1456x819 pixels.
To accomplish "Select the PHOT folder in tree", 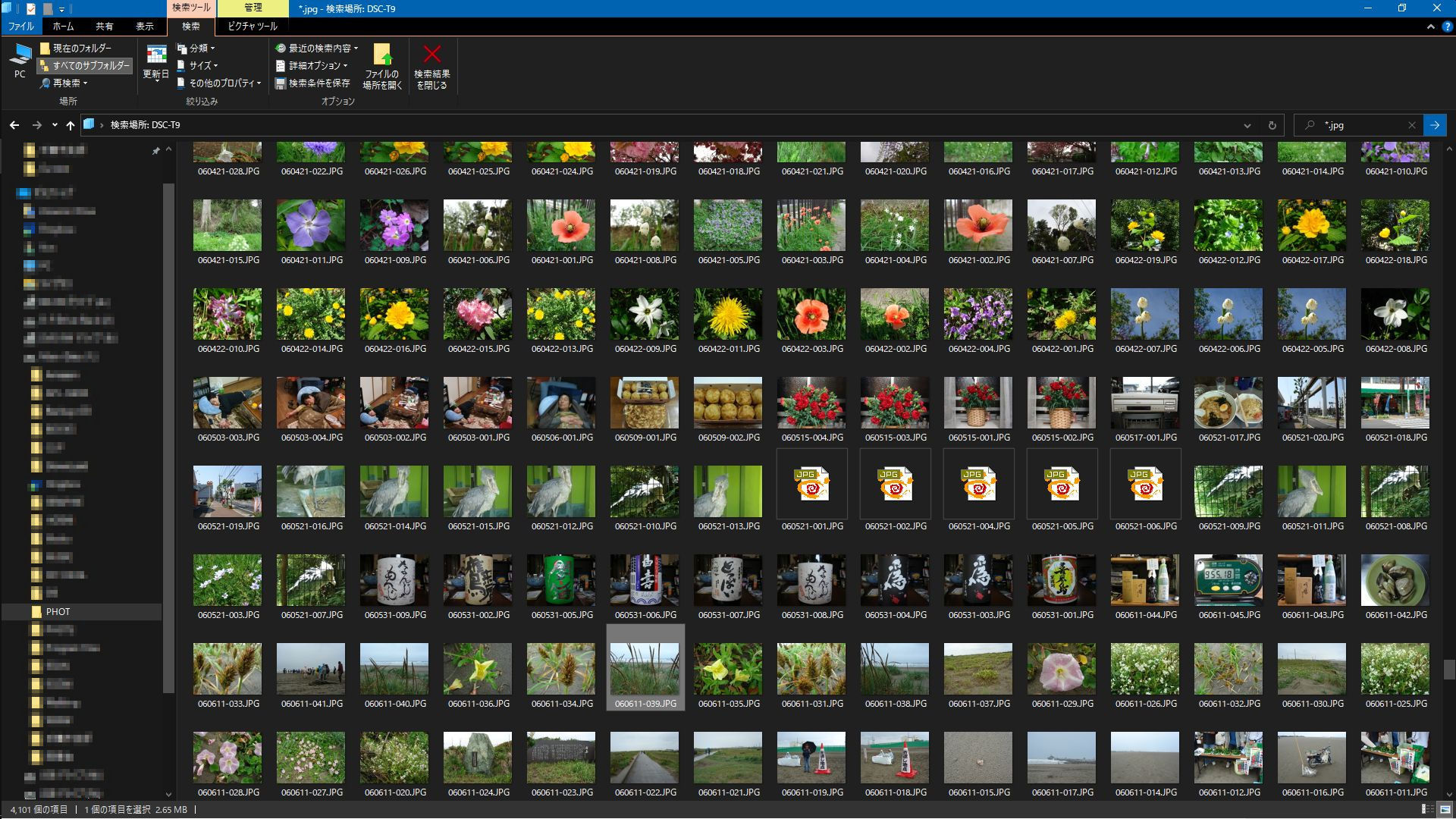I will click(x=58, y=611).
